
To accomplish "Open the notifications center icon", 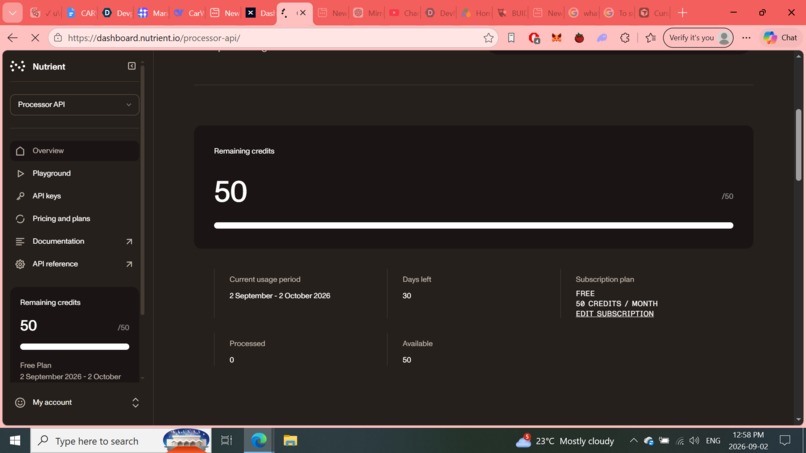I will 785,441.
